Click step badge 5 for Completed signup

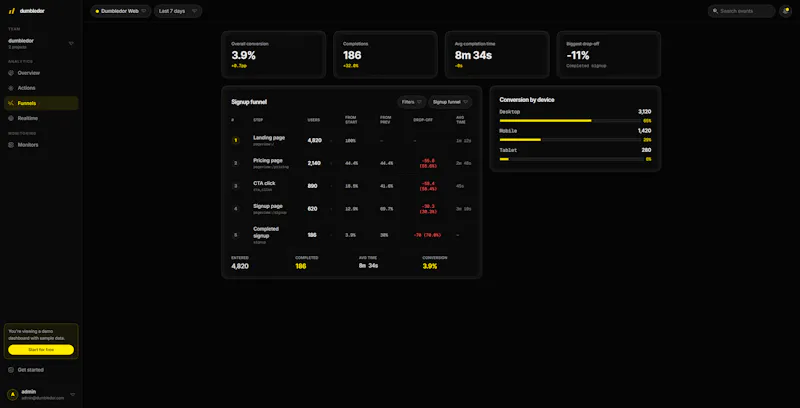click(236, 235)
